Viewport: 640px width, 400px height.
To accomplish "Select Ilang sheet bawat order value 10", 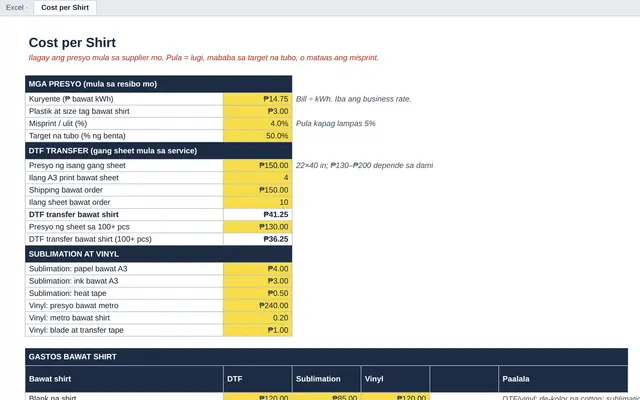I will pos(258,202).
